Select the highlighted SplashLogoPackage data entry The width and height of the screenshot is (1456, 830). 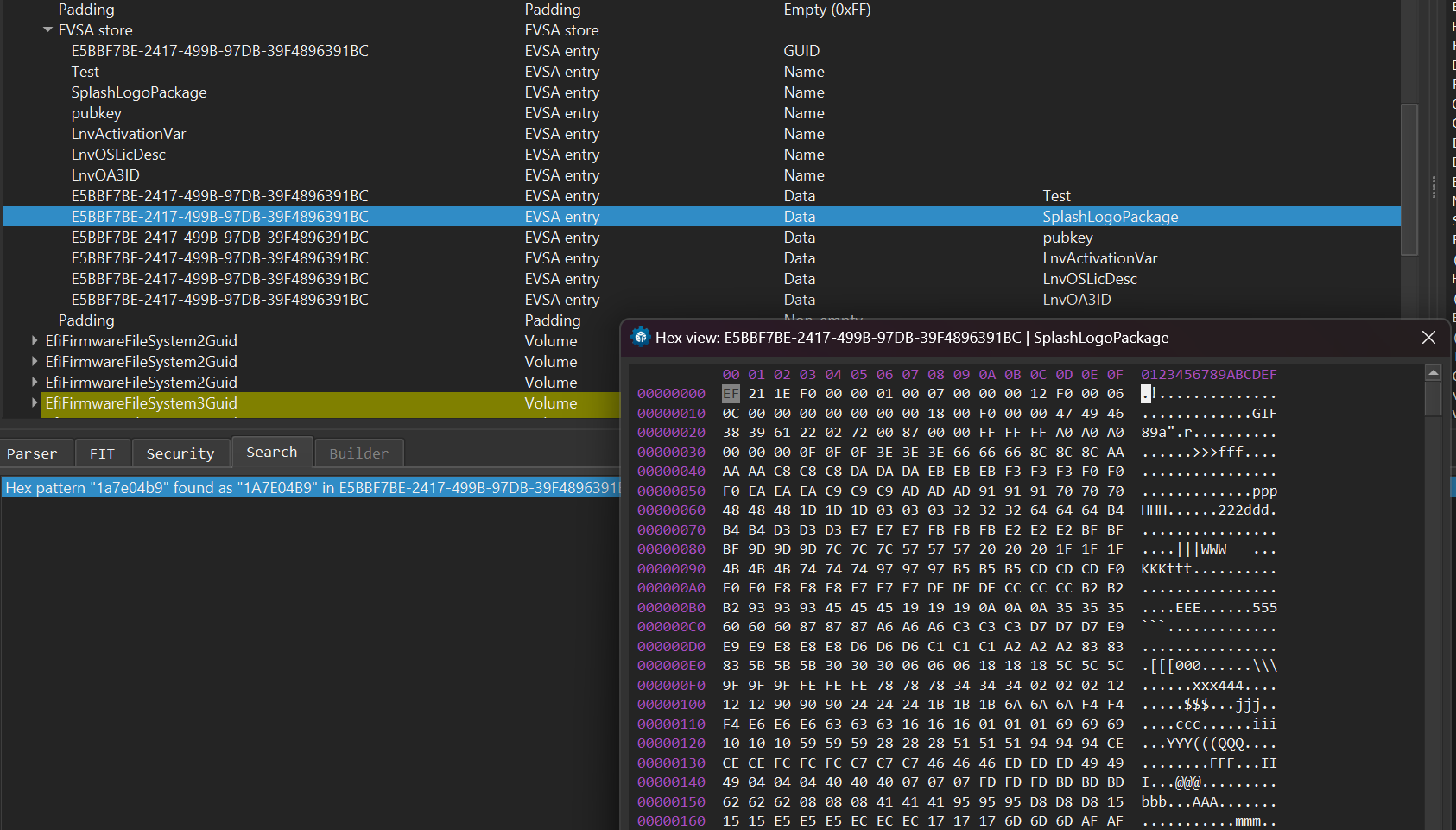point(701,217)
